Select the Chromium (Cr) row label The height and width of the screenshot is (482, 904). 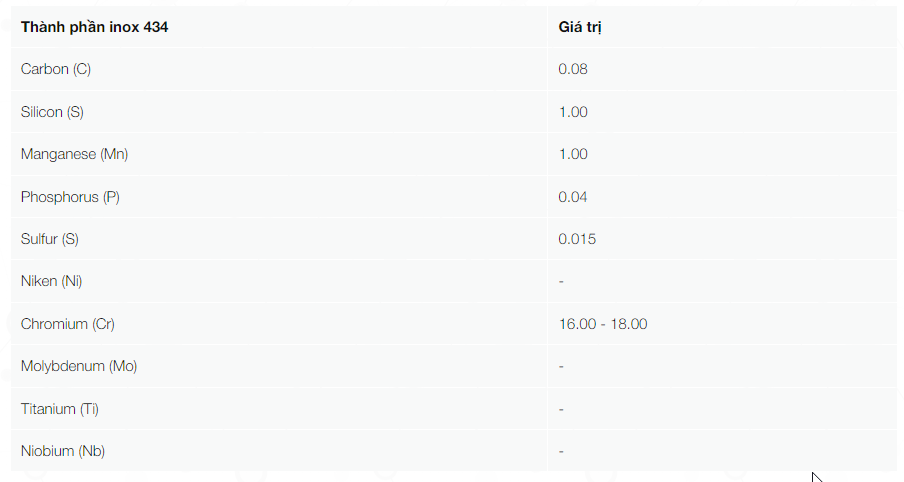tap(67, 324)
